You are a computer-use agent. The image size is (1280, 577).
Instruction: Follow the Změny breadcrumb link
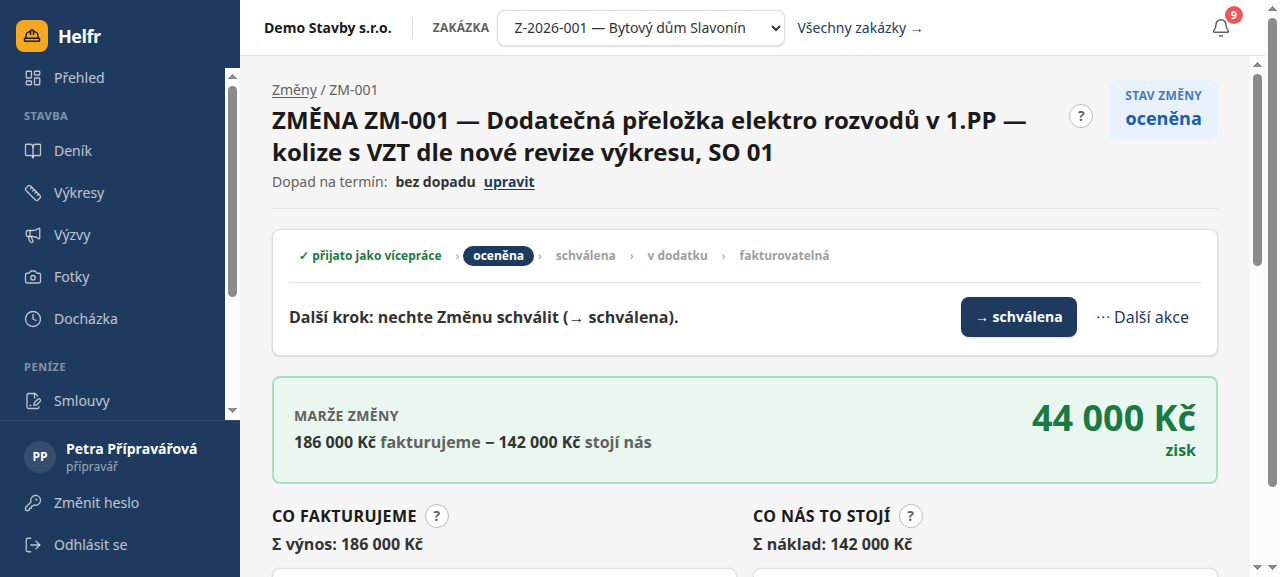(x=294, y=90)
